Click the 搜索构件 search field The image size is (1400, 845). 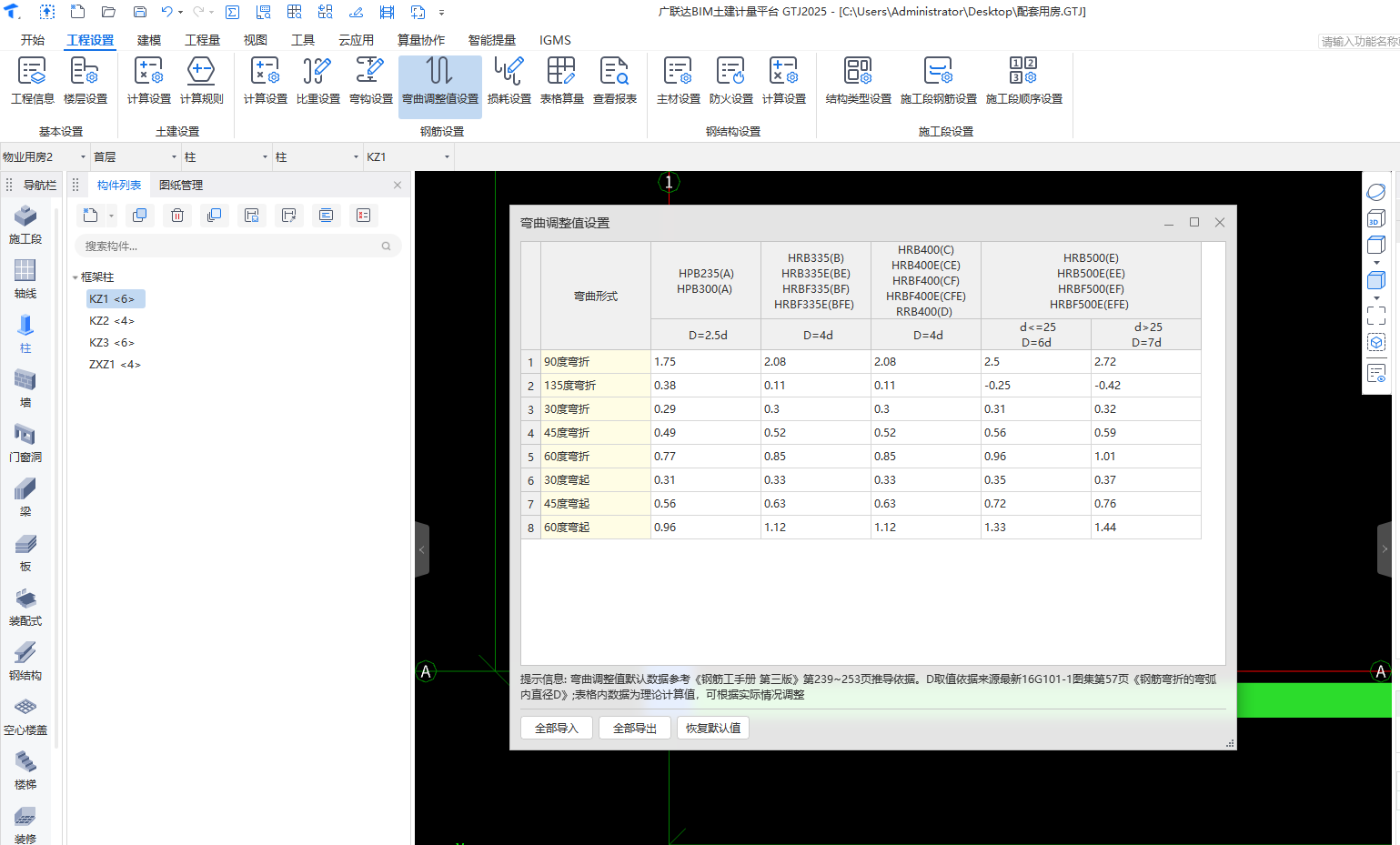(x=238, y=246)
